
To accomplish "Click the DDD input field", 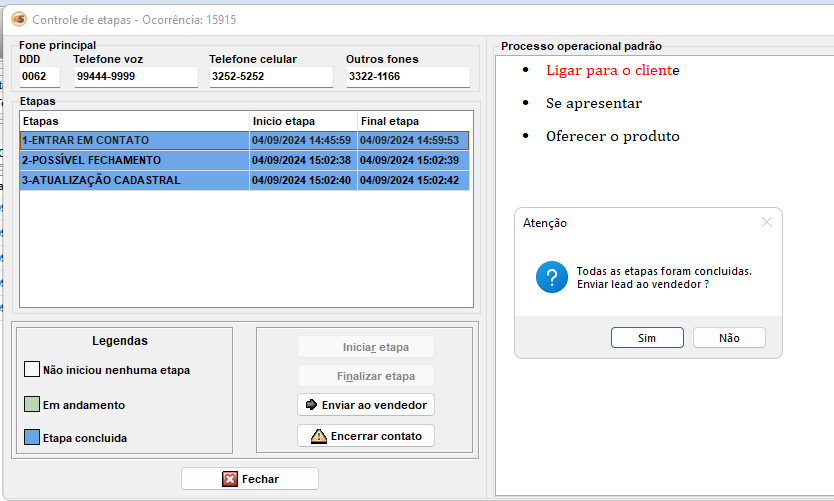I will point(40,76).
